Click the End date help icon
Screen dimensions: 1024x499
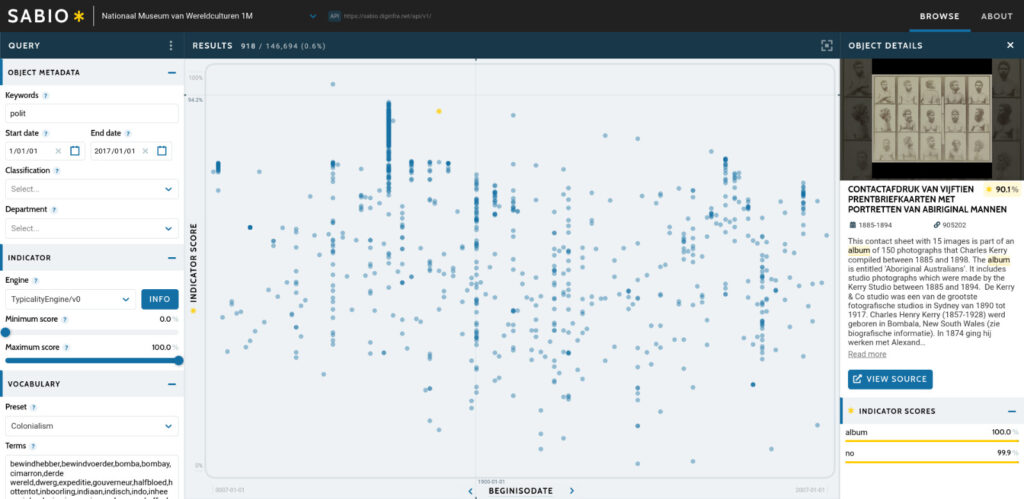pyautogui.click(x=128, y=133)
